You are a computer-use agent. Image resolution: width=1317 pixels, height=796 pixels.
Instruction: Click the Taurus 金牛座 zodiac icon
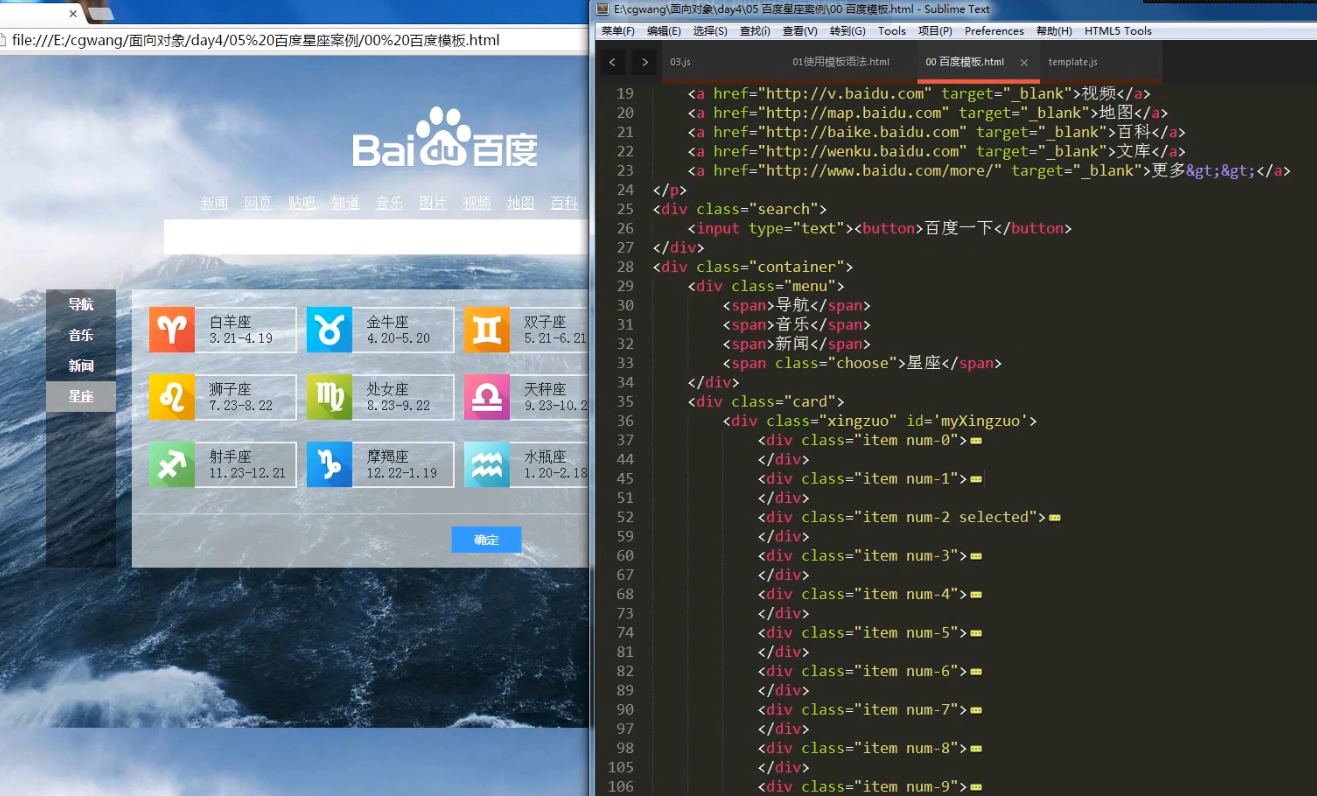[329, 330]
